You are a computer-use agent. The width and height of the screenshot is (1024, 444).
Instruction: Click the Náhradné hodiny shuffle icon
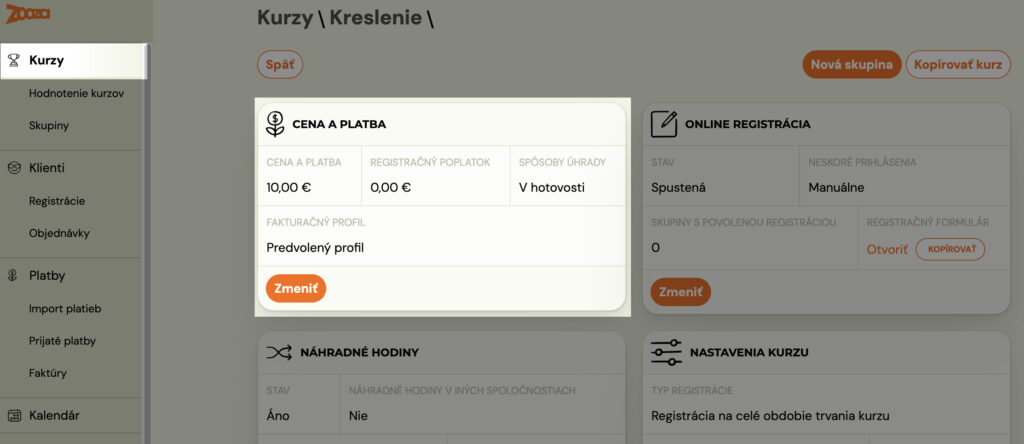pos(279,353)
